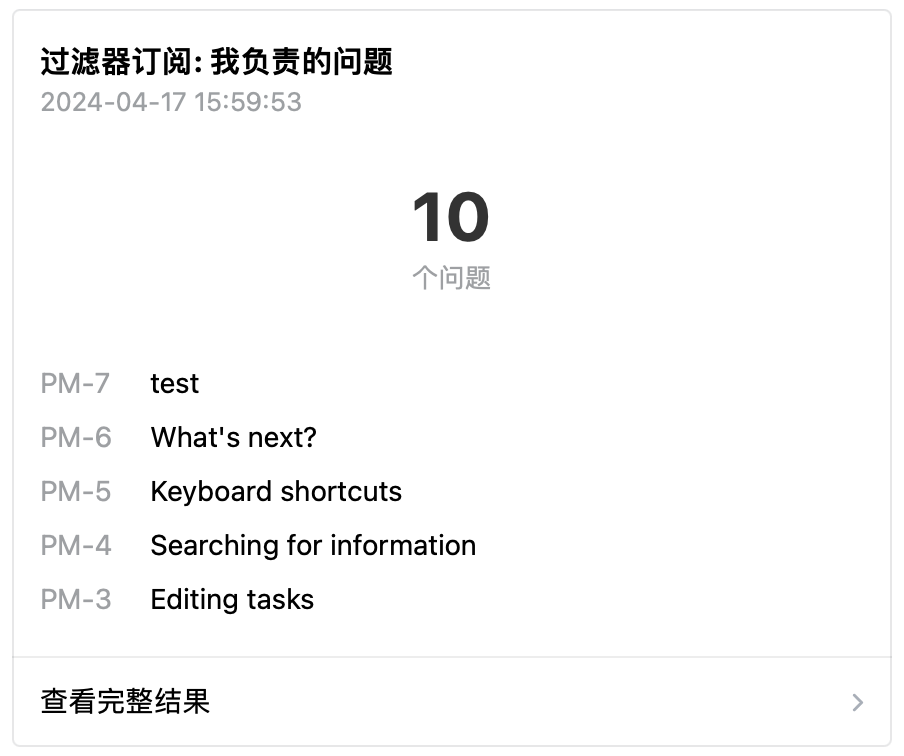Click the time 15:59:53

click(248, 102)
